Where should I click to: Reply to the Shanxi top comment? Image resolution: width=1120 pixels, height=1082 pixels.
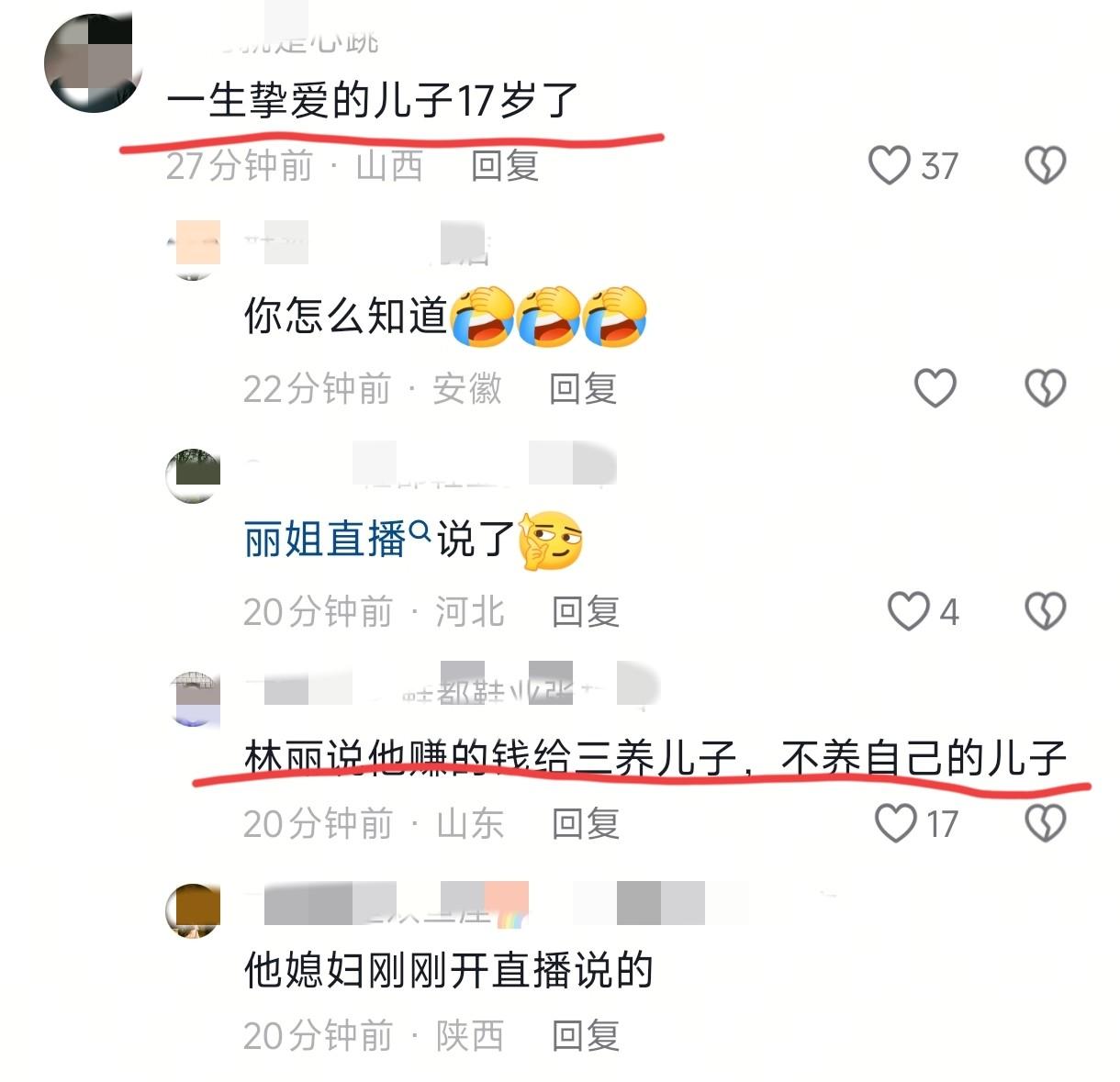505,166
